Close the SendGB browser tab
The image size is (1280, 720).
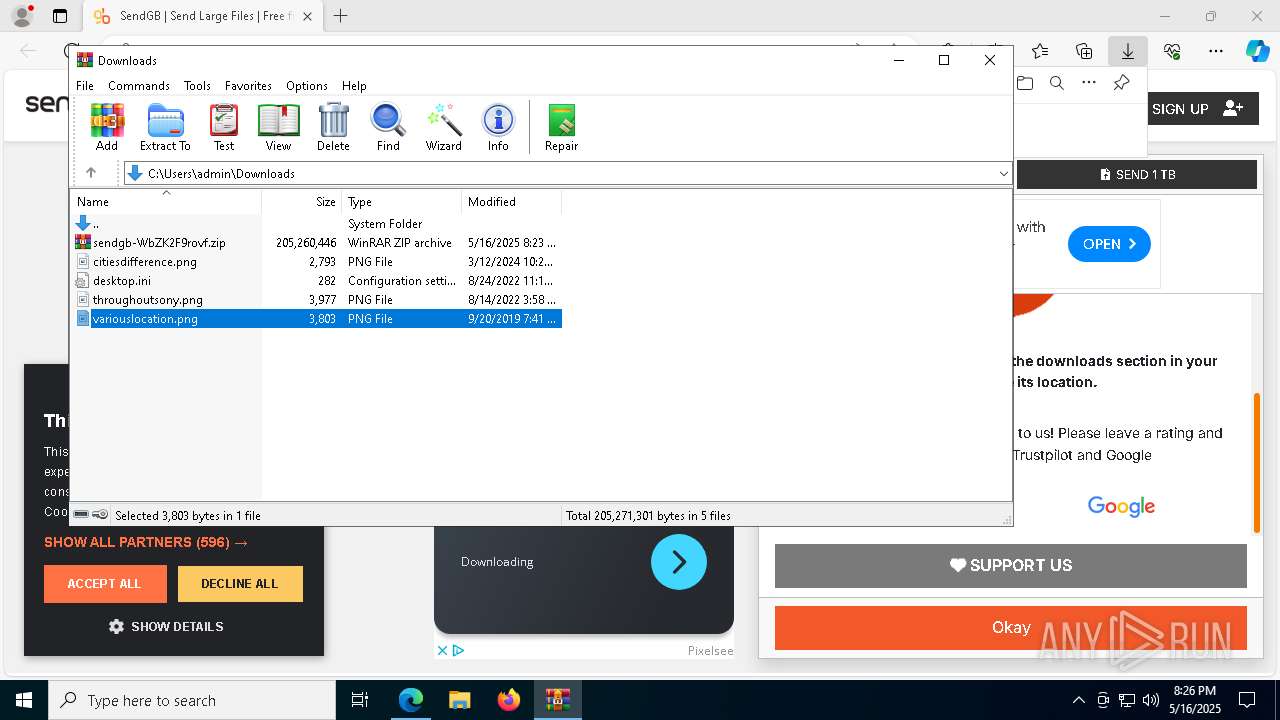[308, 16]
